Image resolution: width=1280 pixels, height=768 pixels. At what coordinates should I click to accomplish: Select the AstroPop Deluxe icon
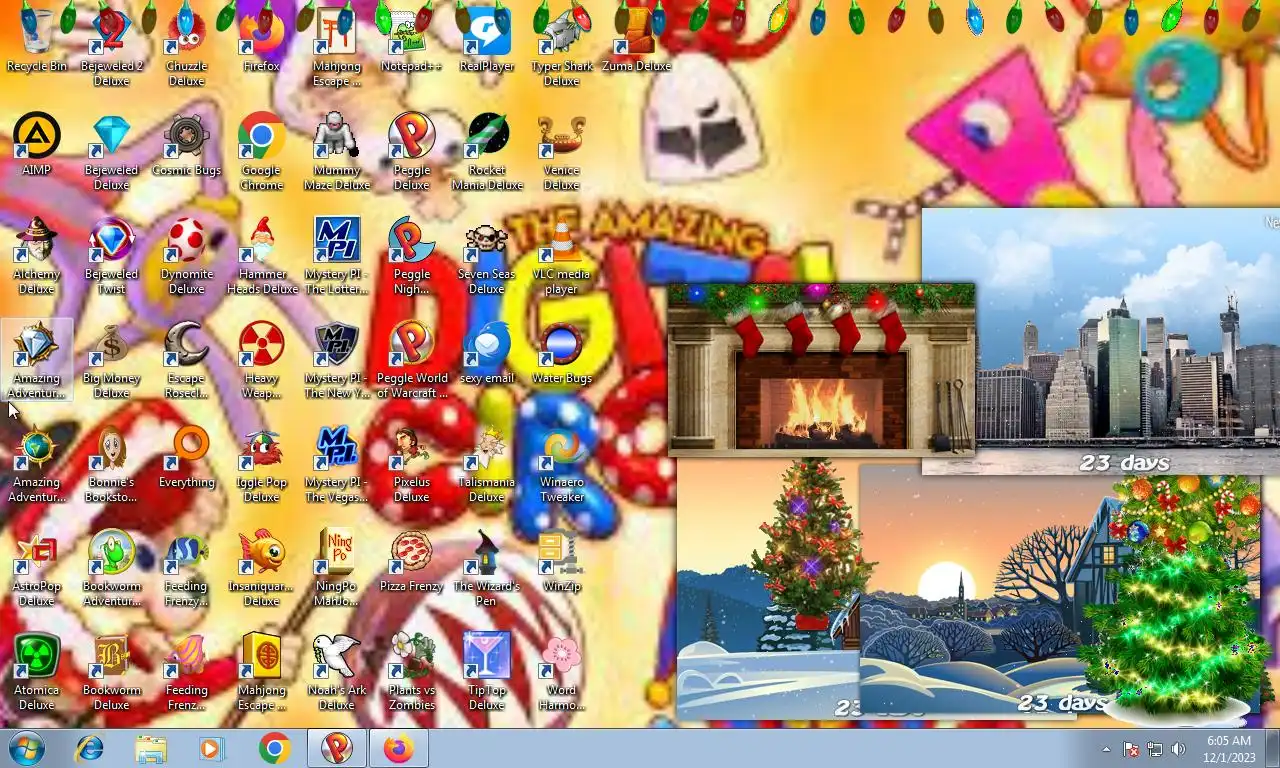(37, 568)
